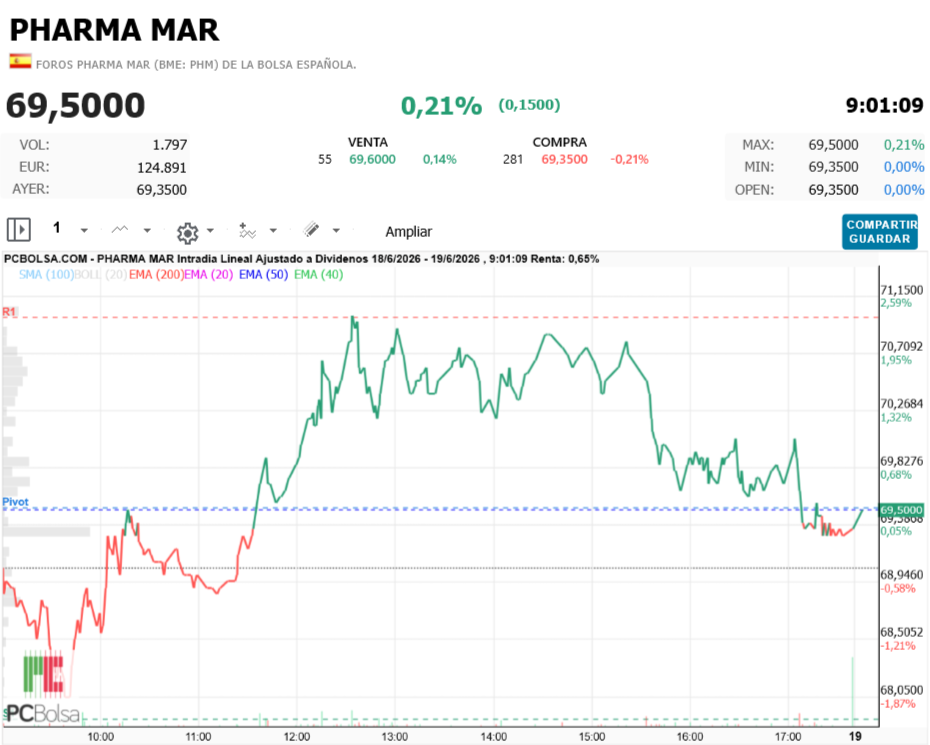This screenshot has height=745, width=930.
Task: Click the COMPRA price 69,3500
Action: [564, 160]
